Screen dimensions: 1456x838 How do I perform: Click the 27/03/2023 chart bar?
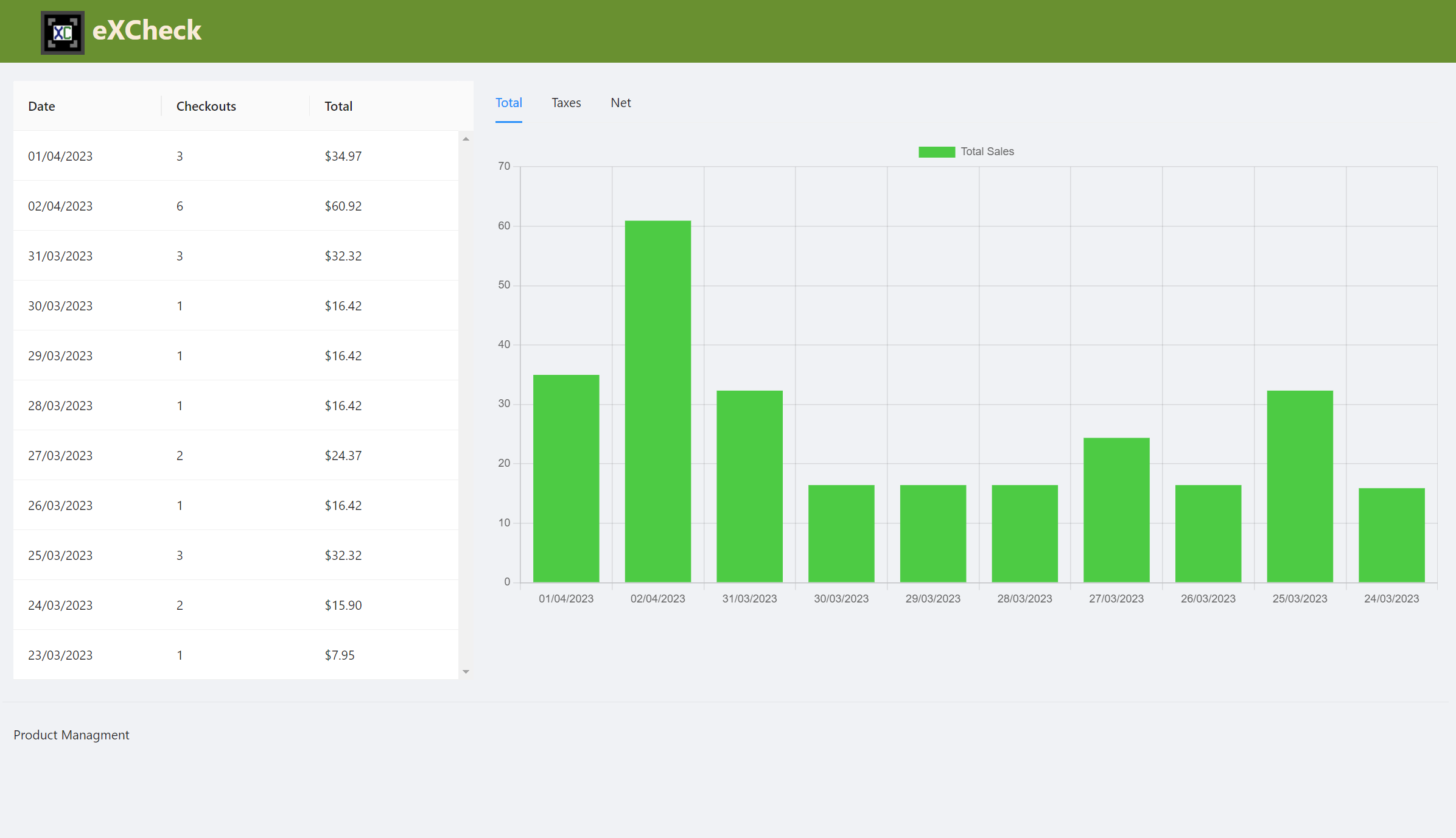[x=1116, y=510]
